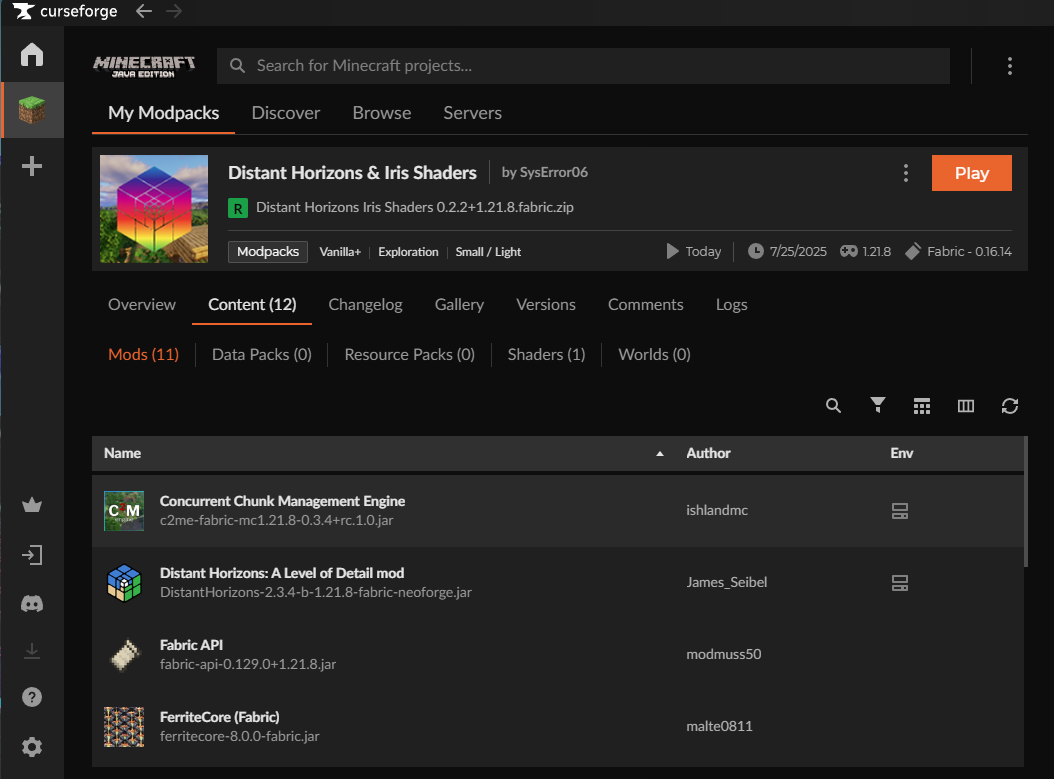
Task: Click the Exploration tag
Action: (408, 252)
